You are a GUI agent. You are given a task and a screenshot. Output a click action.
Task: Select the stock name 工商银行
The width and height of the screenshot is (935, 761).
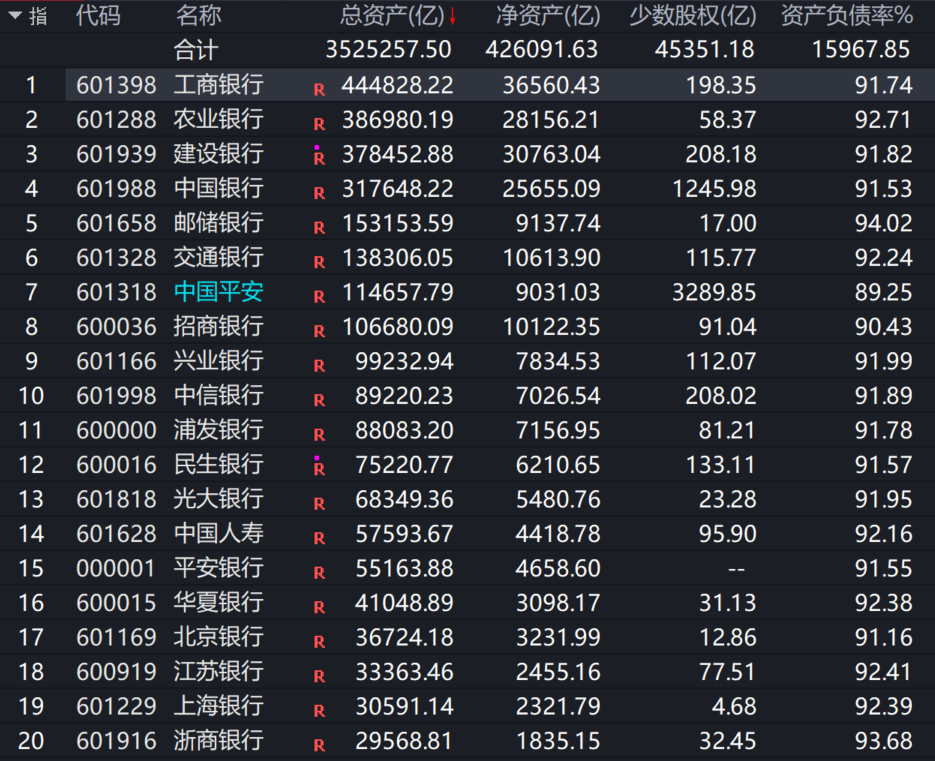tap(219, 85)
